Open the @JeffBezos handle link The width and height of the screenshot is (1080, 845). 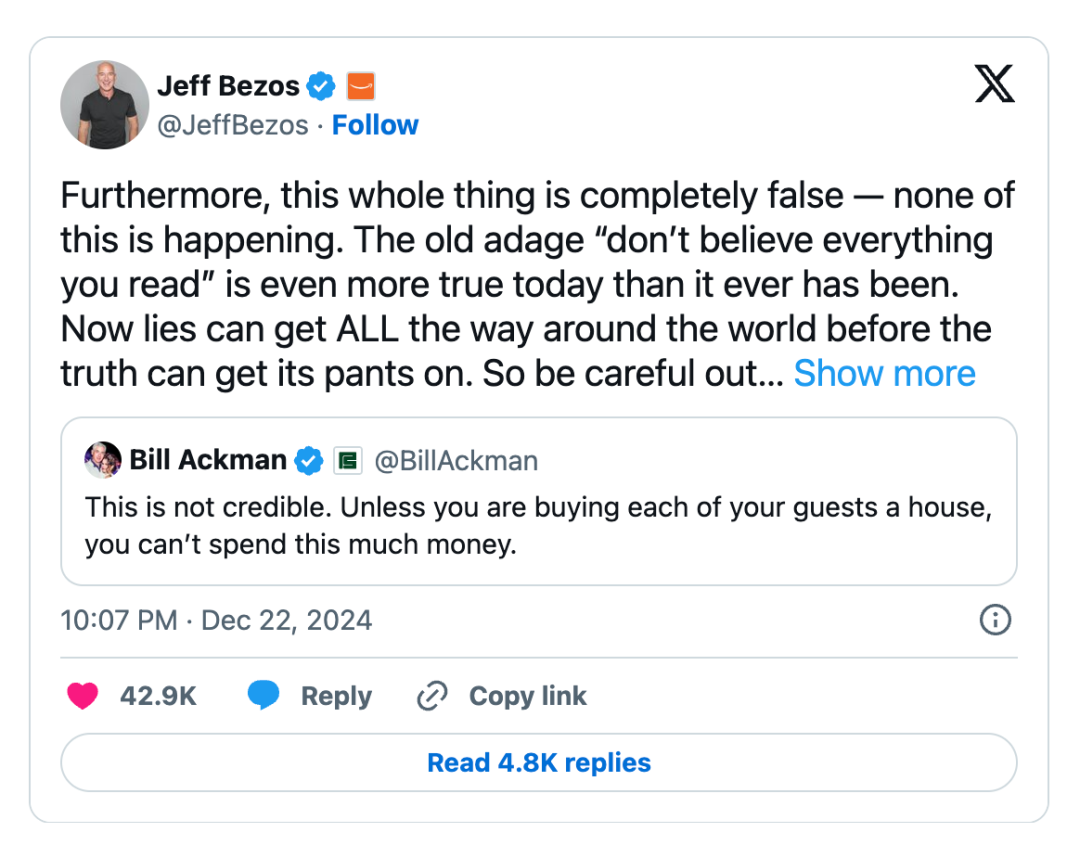coord(232,125)
